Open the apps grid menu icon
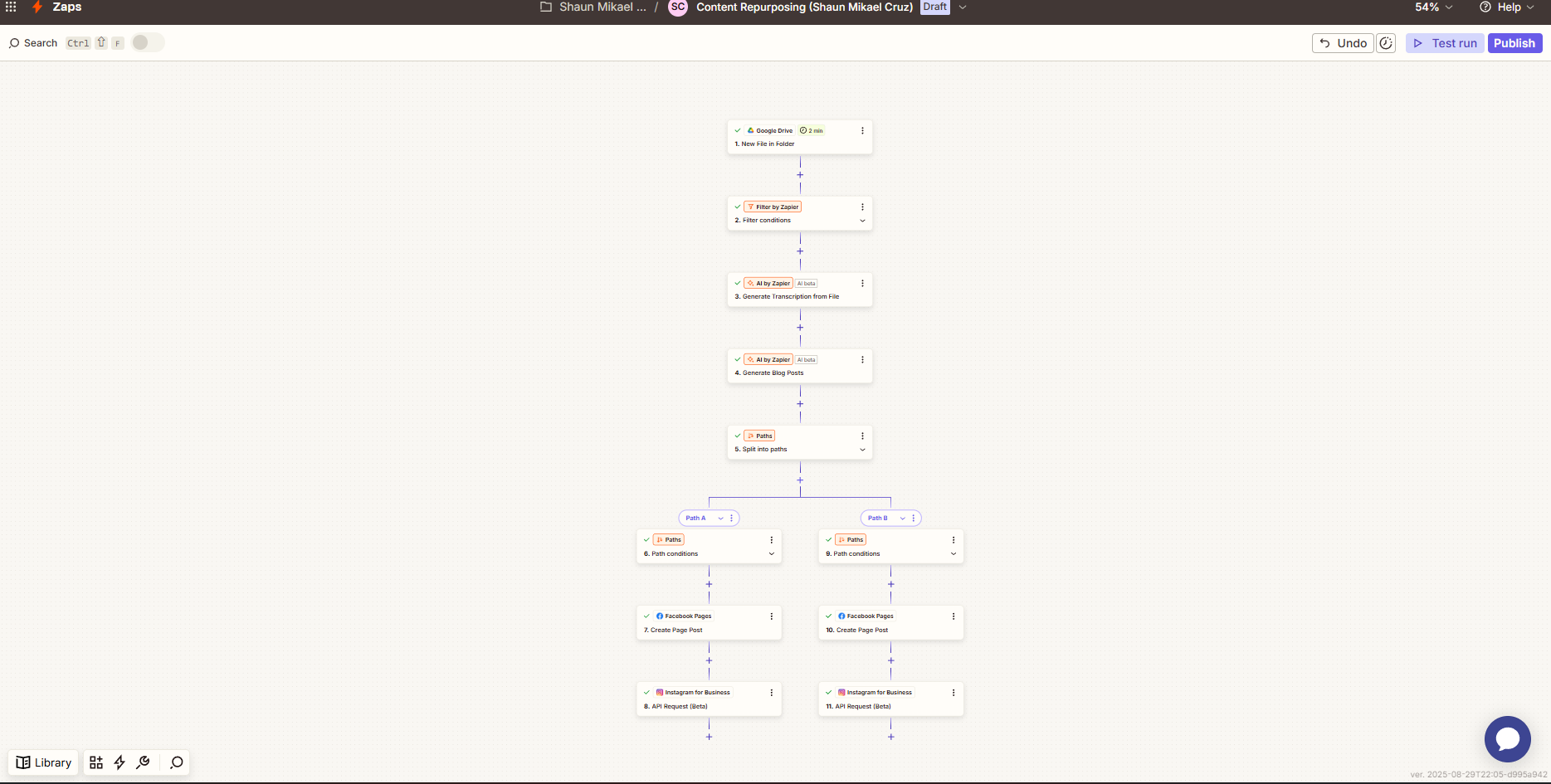Image resolution: width=1551 pixels, height=784 pixels. pyautogui.click(x=11, y=7)
